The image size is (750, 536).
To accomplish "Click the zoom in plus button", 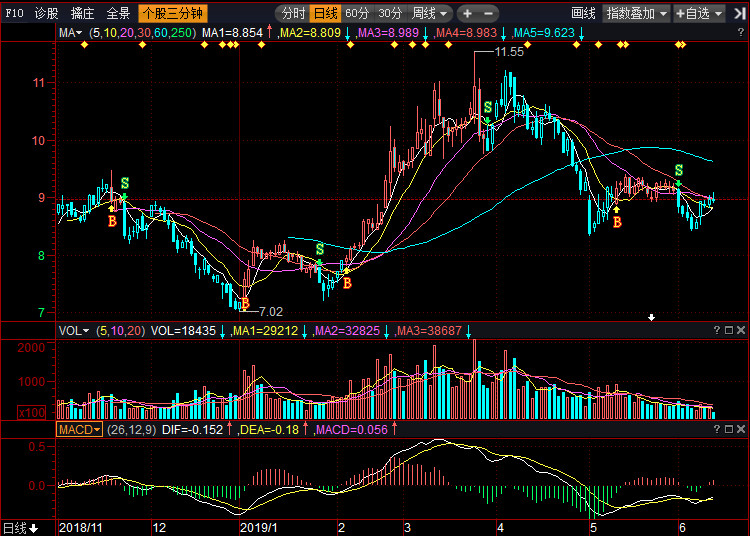I will point(468,14).
